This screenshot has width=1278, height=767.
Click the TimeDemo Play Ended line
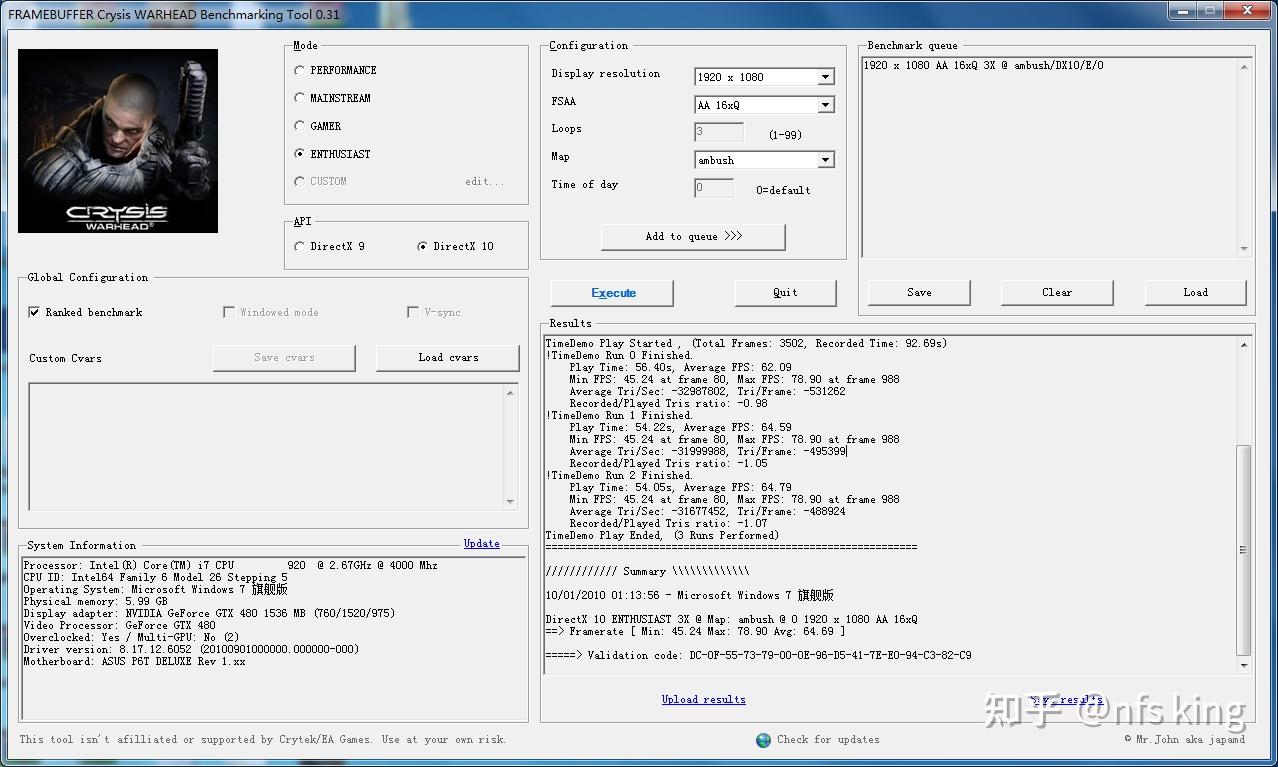click(662, 536)
